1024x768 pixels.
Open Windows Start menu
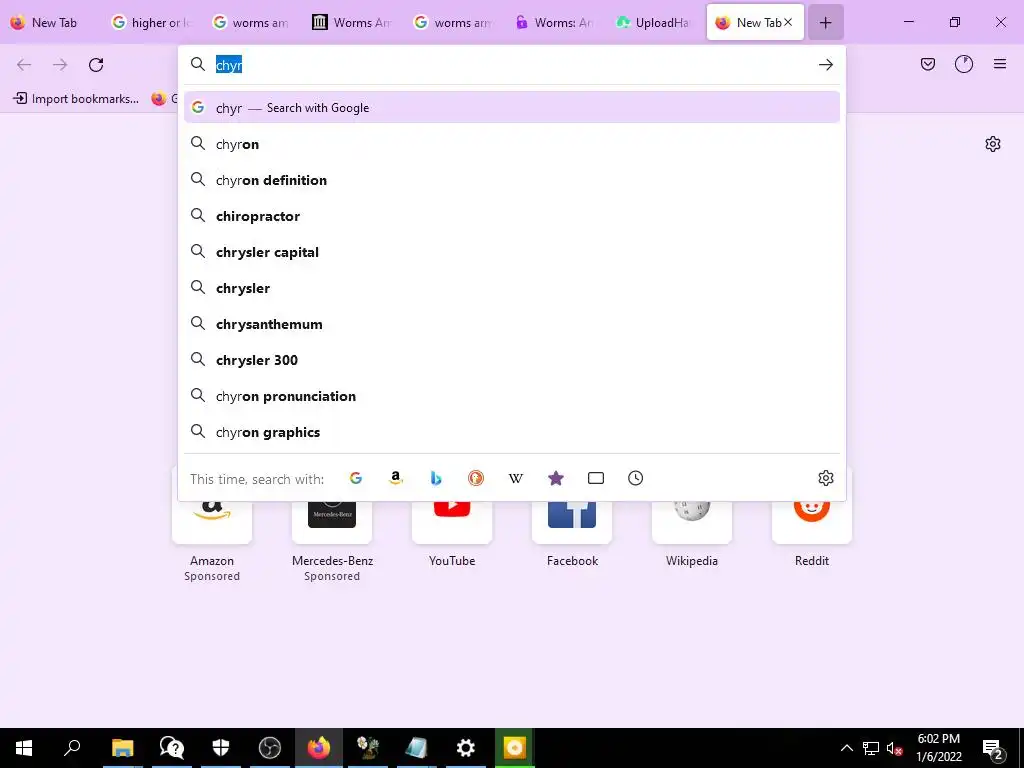[x=24, y=748]
